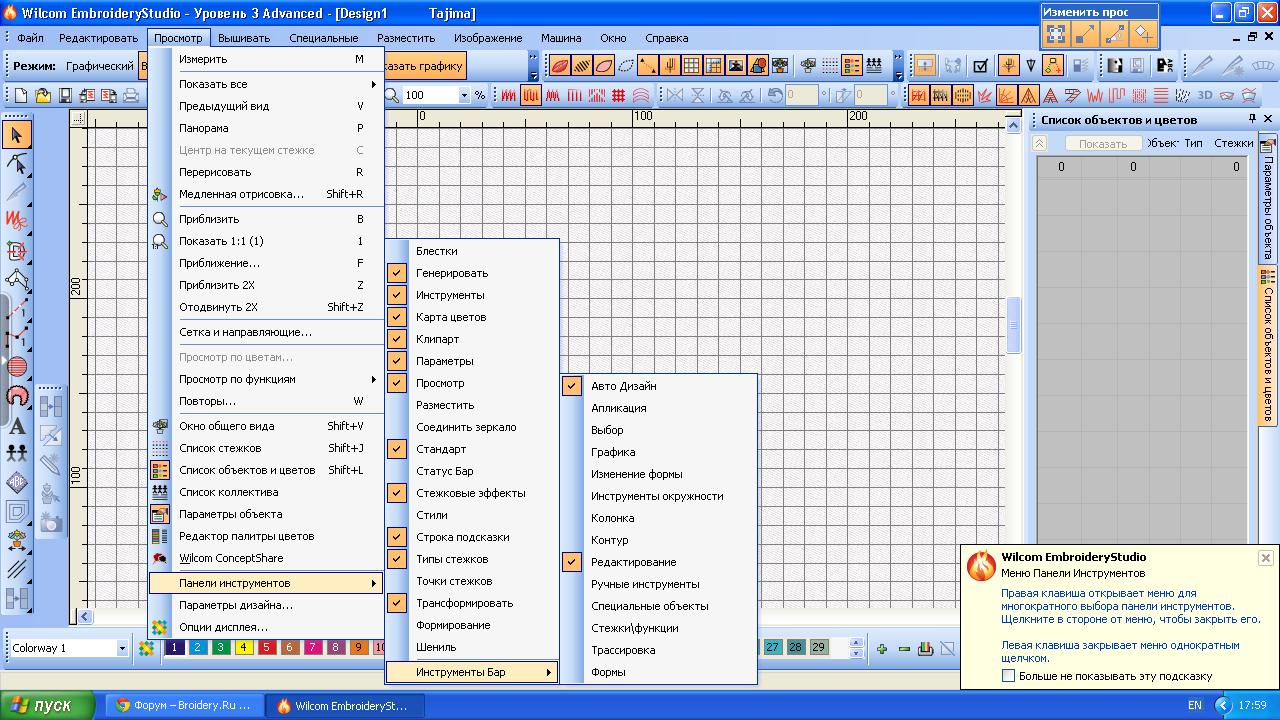Viewport: 1280px width, 720px height.
Task: Check 'Больше не показывать эту подсказку' box
Action: [1008, 676]
